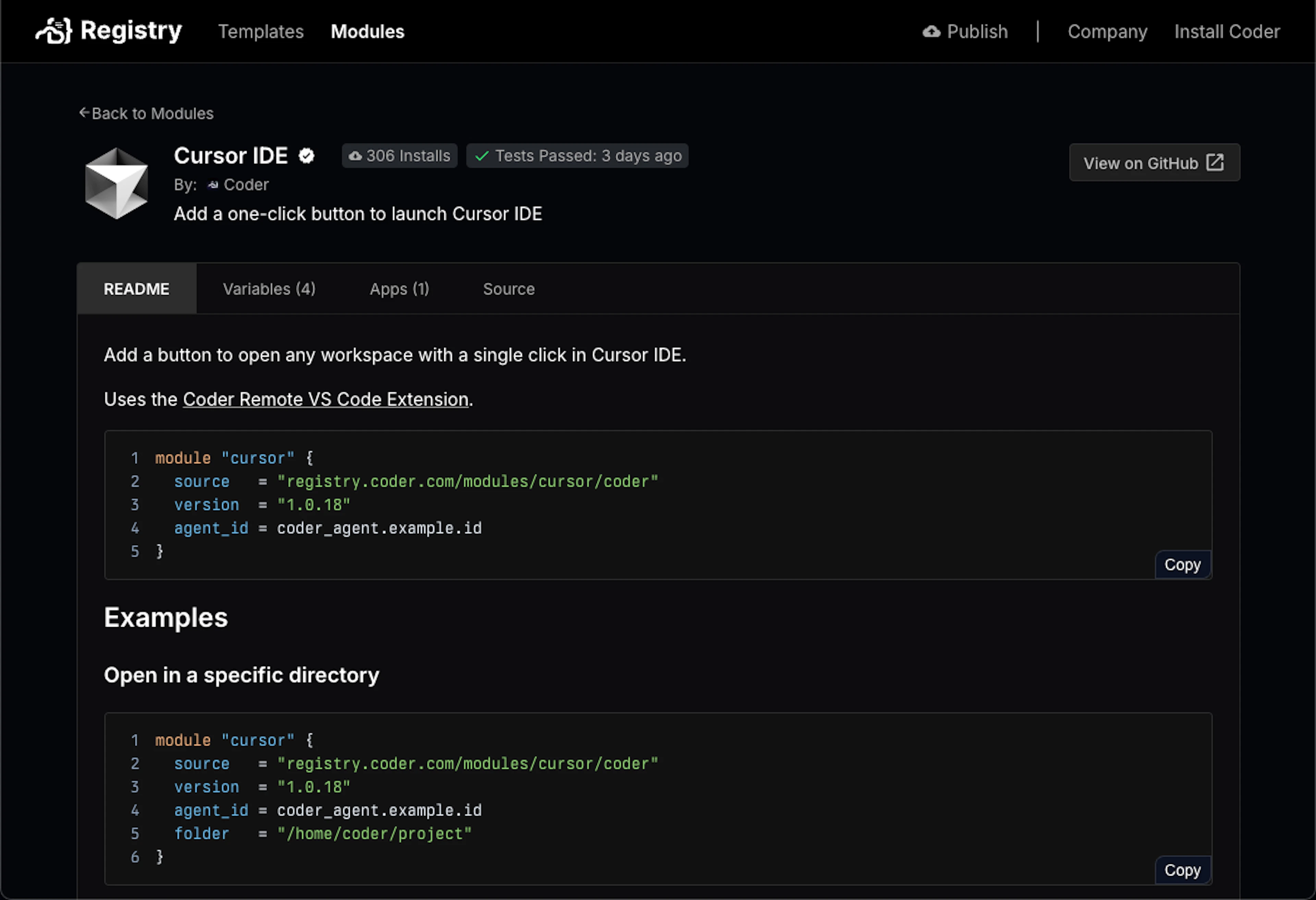Screen dimensions: 1316x900
Task: Click the folder key in second code block
Action: [202, 834]
